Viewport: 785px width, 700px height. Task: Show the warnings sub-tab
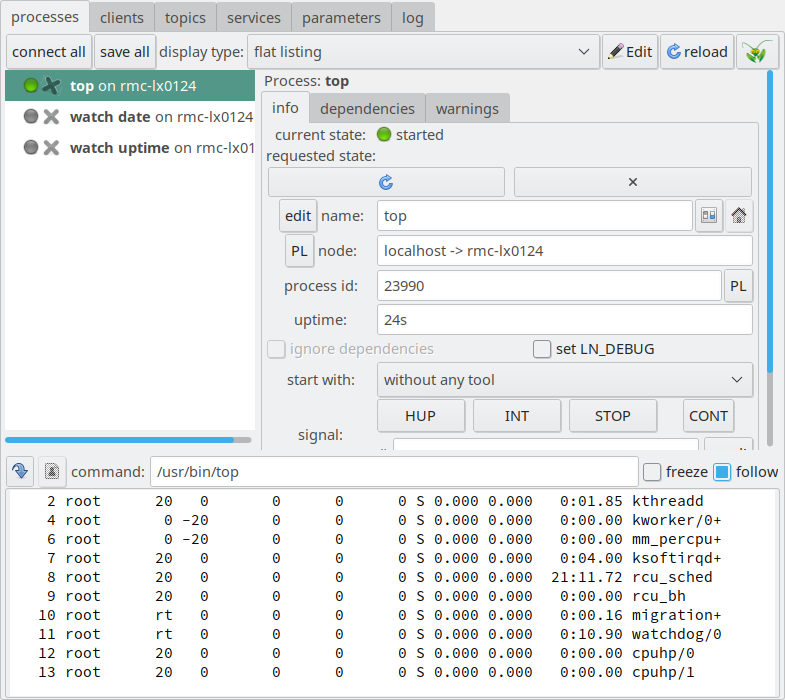pyautogui.click(x=468, y=109)
